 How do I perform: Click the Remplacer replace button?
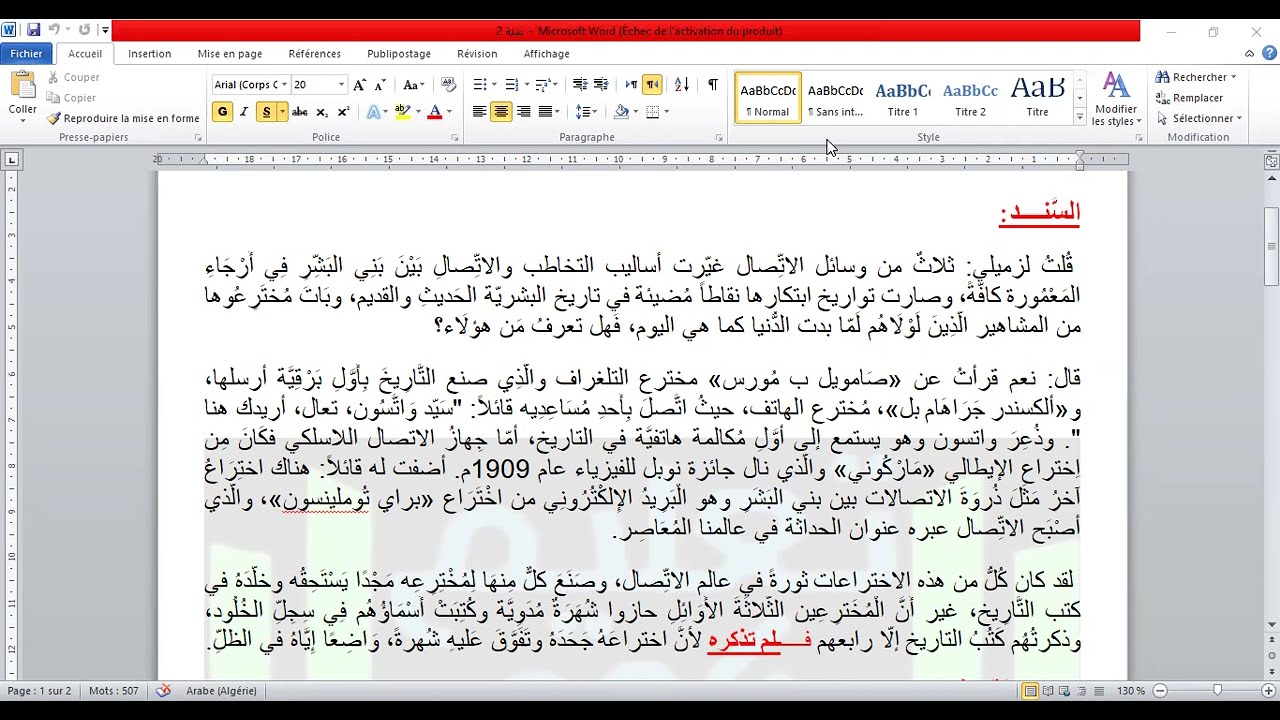coord(1190,98)
